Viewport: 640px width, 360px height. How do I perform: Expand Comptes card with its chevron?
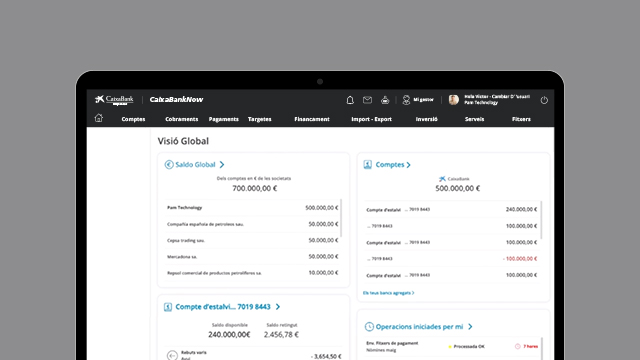[x=409, y=165]
